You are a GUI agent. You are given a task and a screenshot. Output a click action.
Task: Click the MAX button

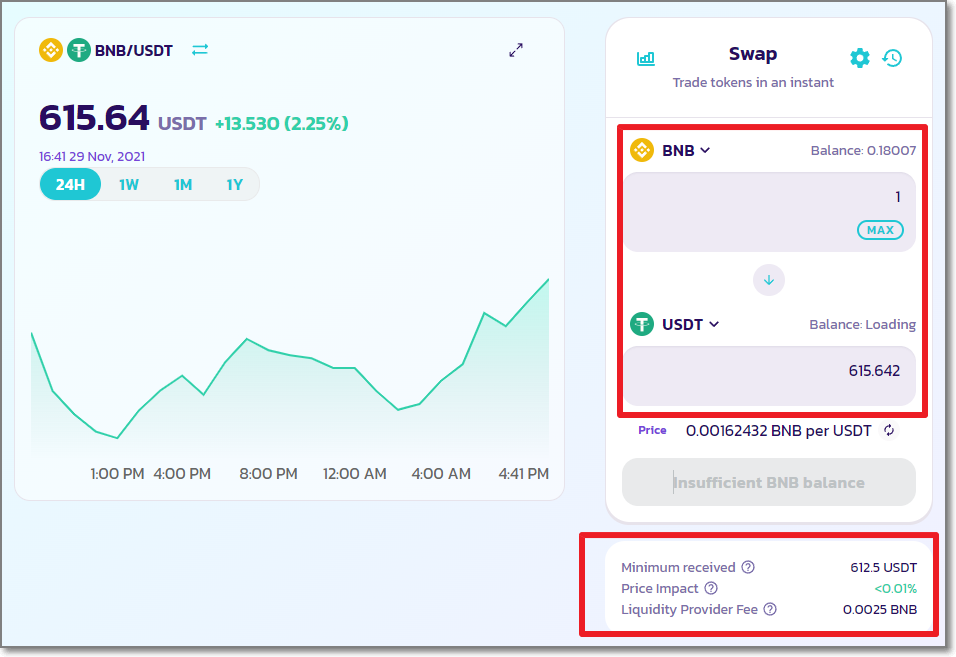880,230
